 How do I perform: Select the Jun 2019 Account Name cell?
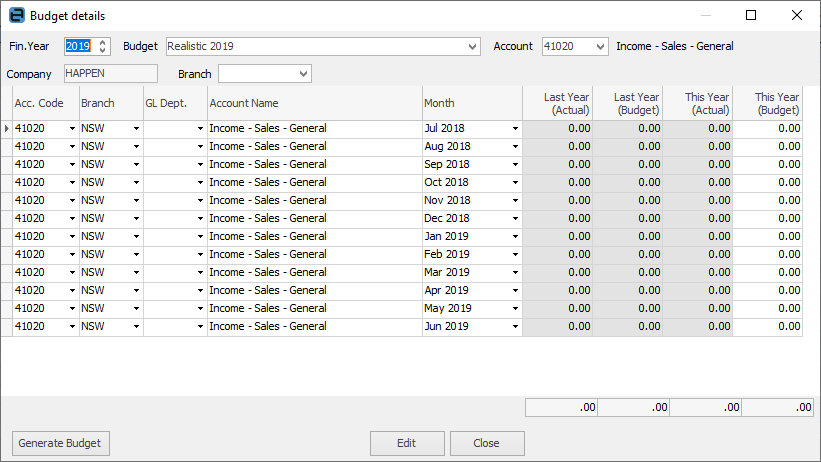pos(314,326)
